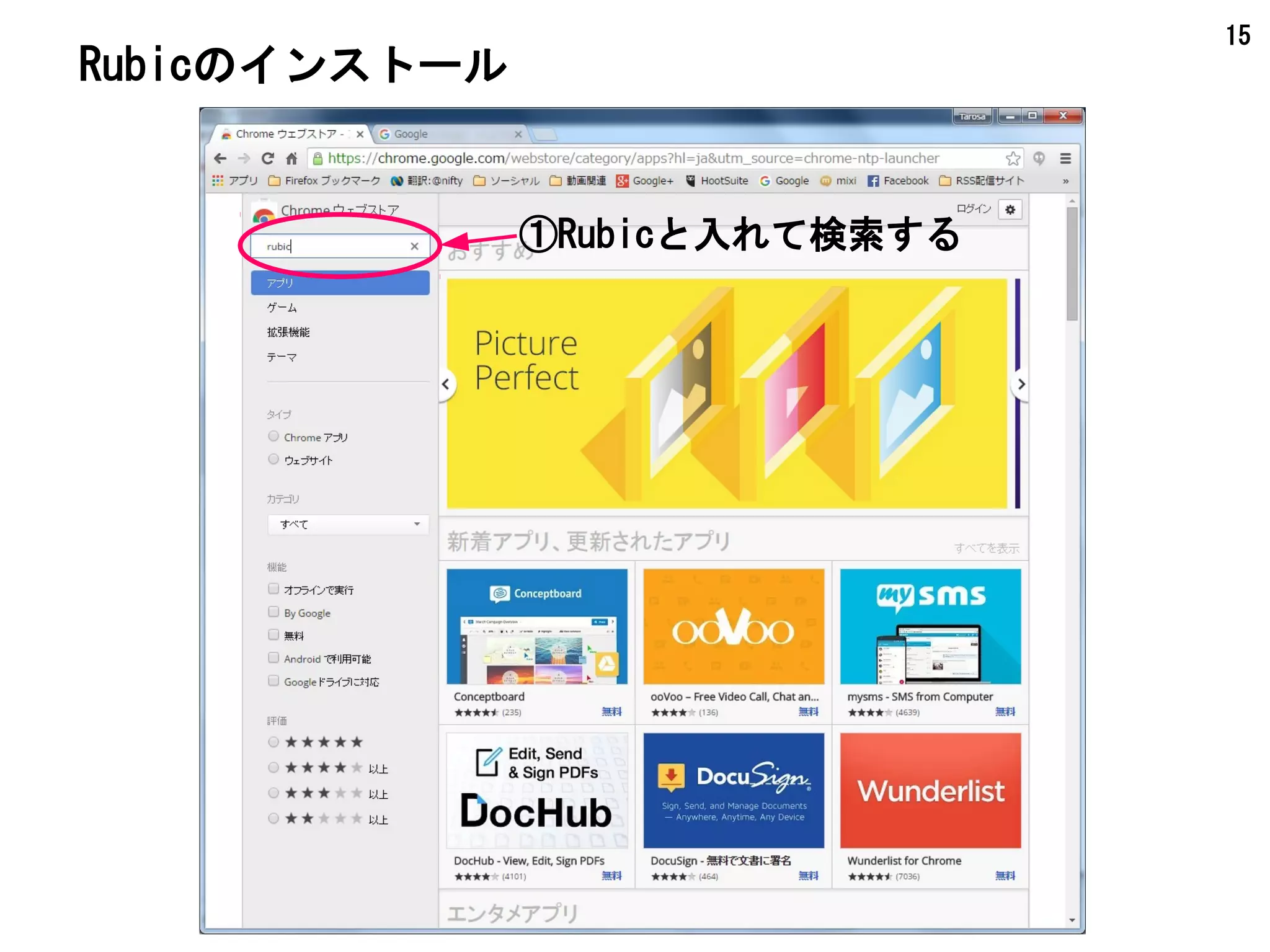Expand the bookmarks overflow chevron
1270x952 pixels.
pos(1065,181)
